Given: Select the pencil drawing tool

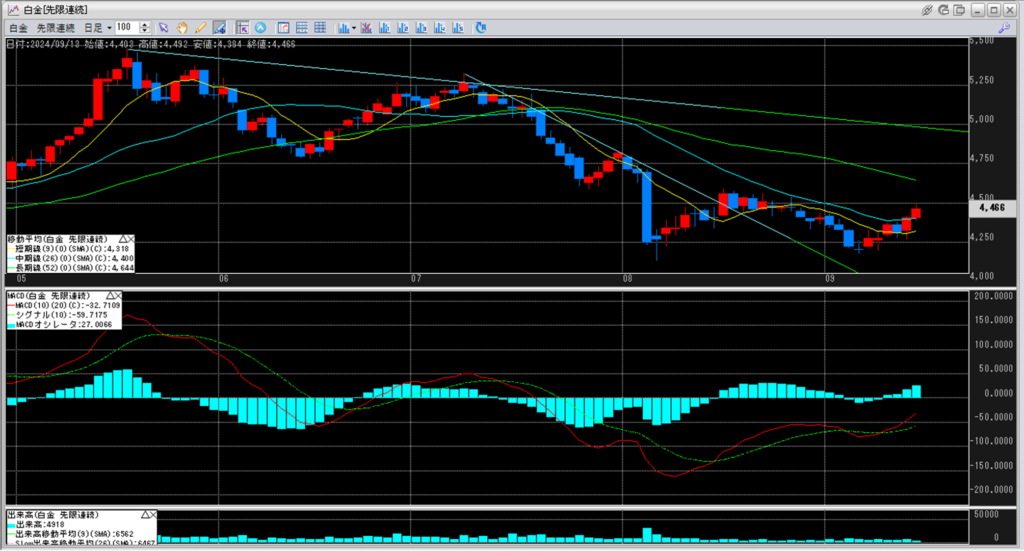Looking at the screenshot, I should (x=200, y=27).
